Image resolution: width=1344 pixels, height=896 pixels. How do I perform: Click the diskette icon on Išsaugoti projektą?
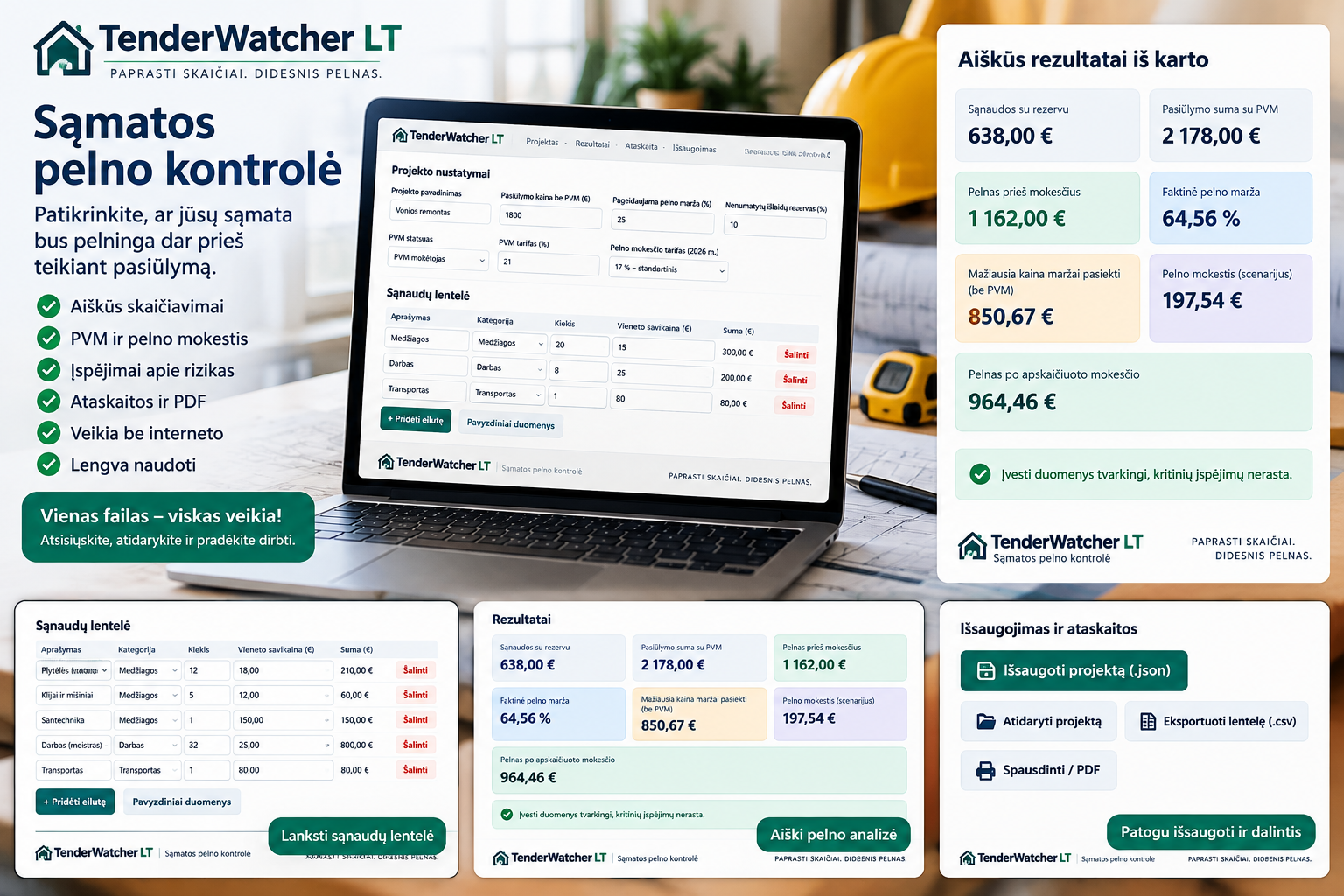point(986,670)
